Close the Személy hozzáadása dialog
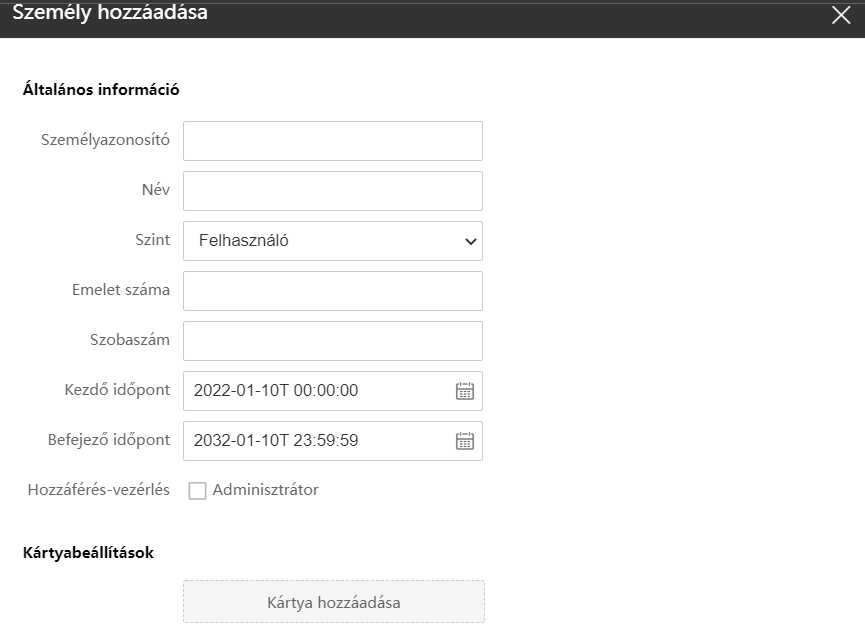This screenshot has height=638, width=865. 841,15
